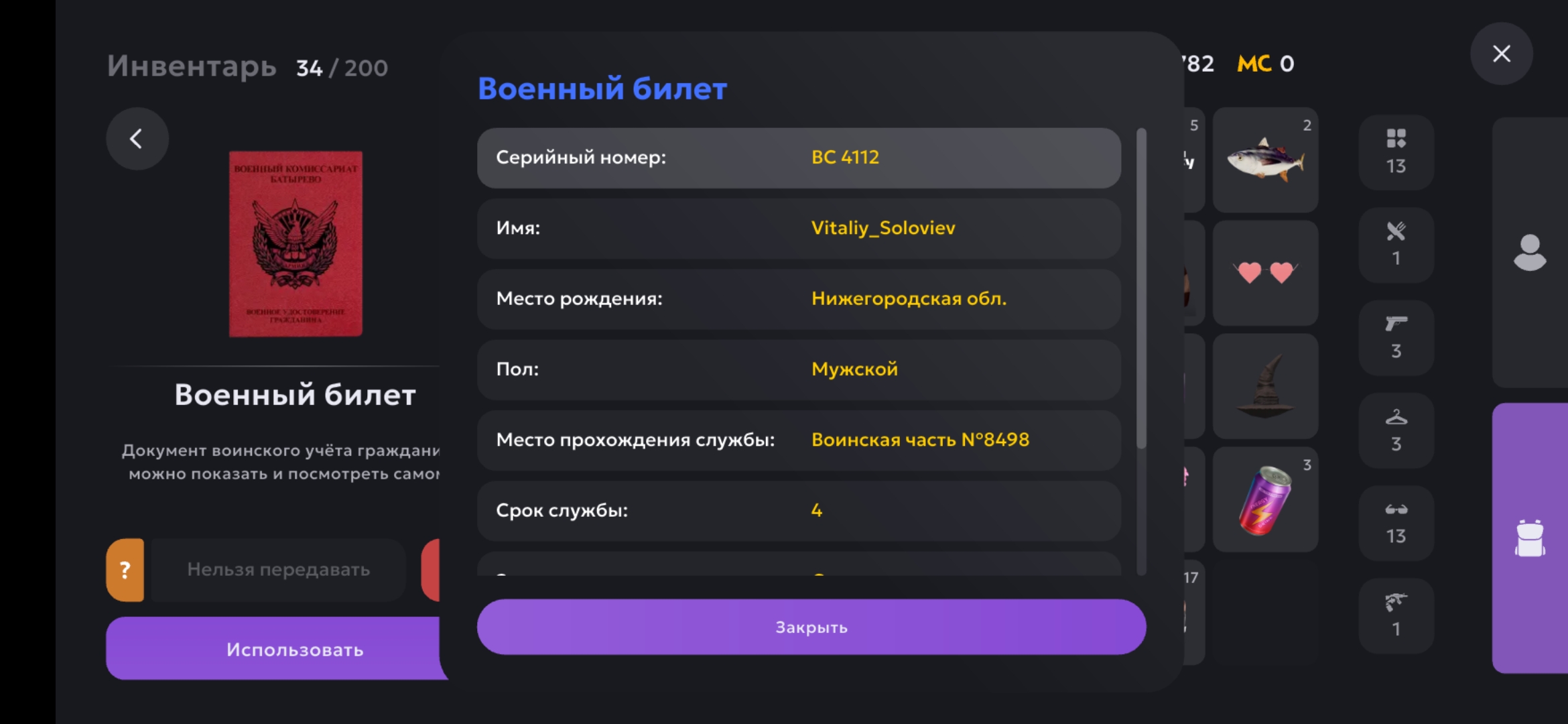The height and width of the screenshot is (724, 1568).
Task: Click the red military ticket booklet image
Action: pyautogui.click(x=296, y=244)
